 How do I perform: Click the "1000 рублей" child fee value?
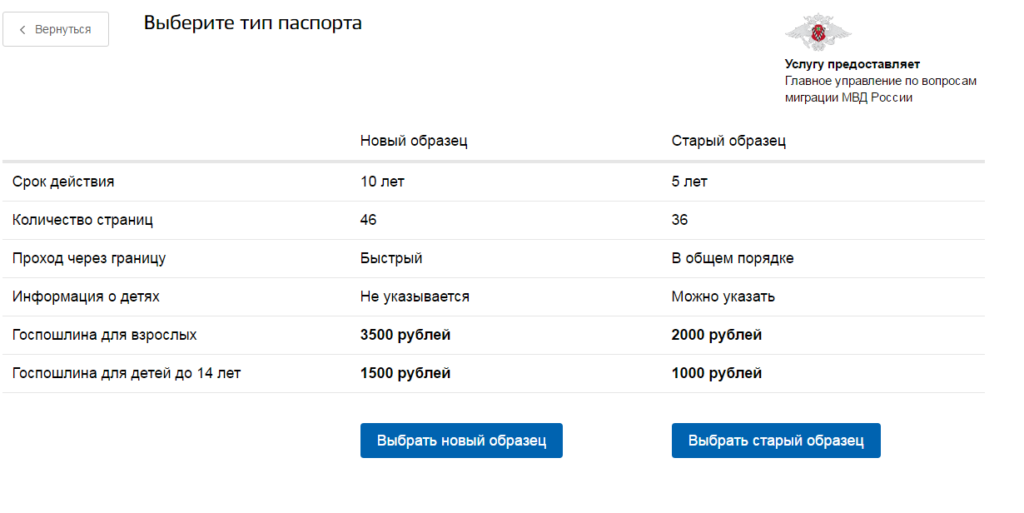coord(716,374)
